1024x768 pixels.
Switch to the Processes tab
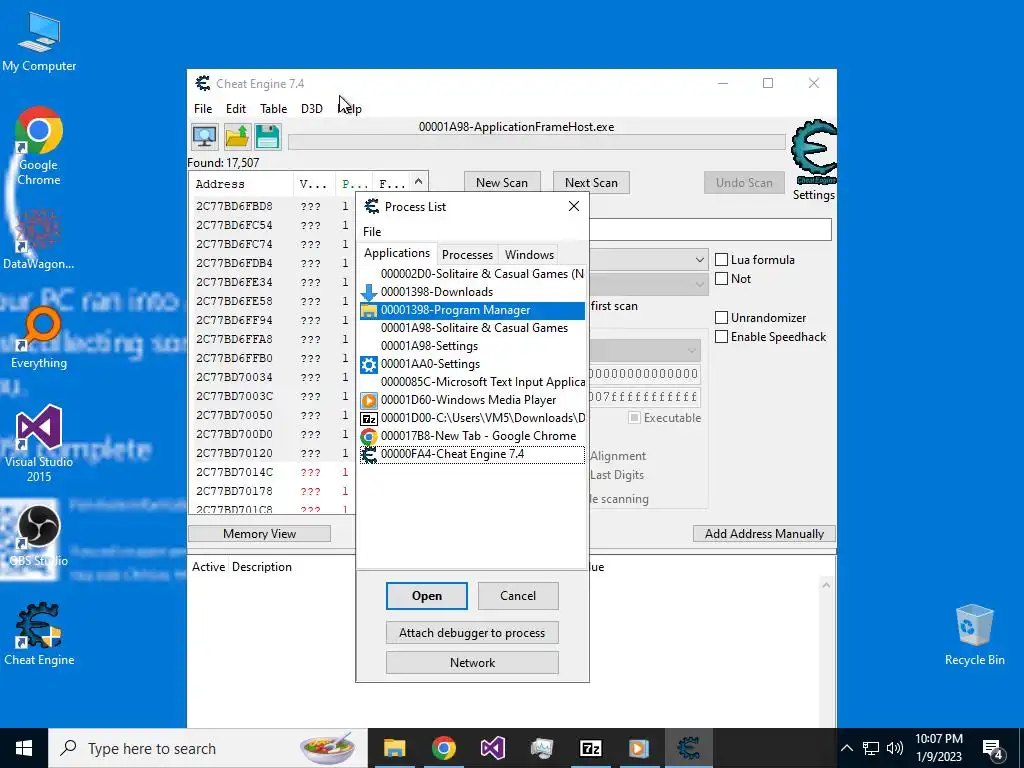(467, 255)
